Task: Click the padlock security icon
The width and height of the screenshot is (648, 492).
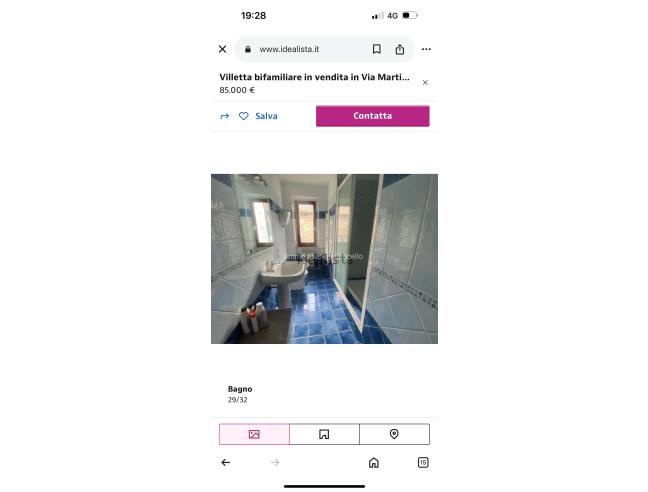Action: pos(248,49)
